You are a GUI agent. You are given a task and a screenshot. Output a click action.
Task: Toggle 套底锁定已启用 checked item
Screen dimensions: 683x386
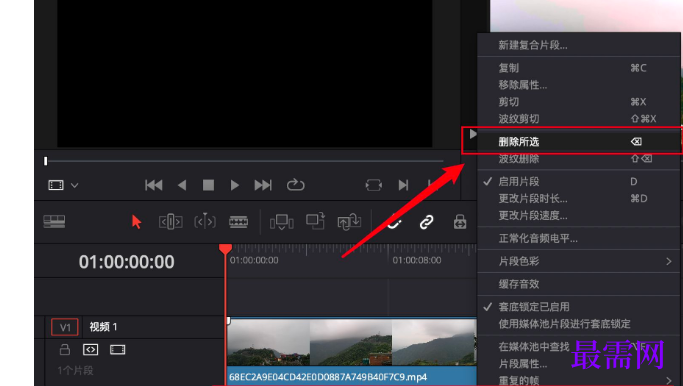point(579,307)
